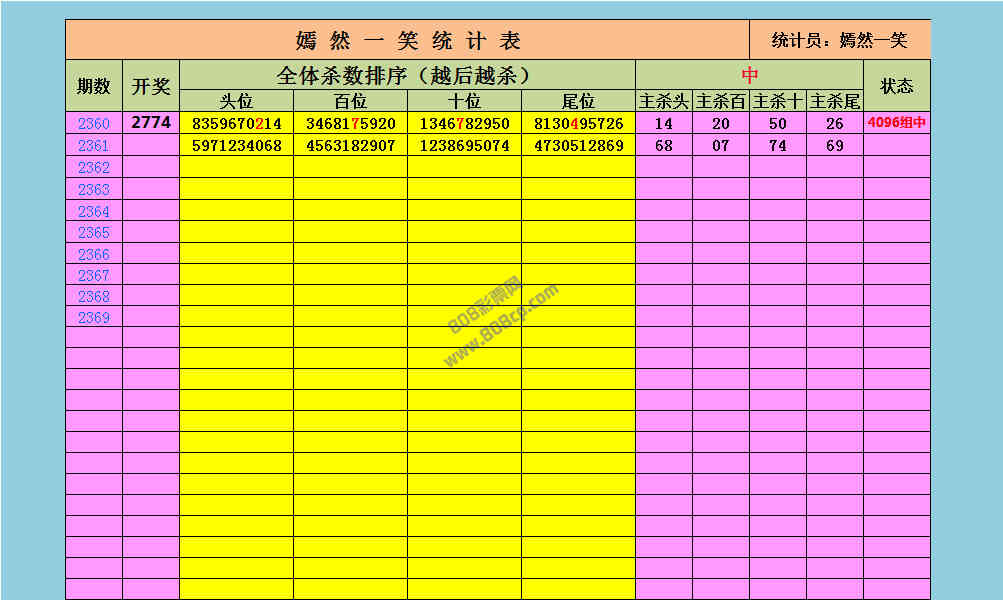Viewport: 1003px width, 600px height.
Task: Select the 主杀十 value 74
Action: pyautogui.click(x=777, y=146)
